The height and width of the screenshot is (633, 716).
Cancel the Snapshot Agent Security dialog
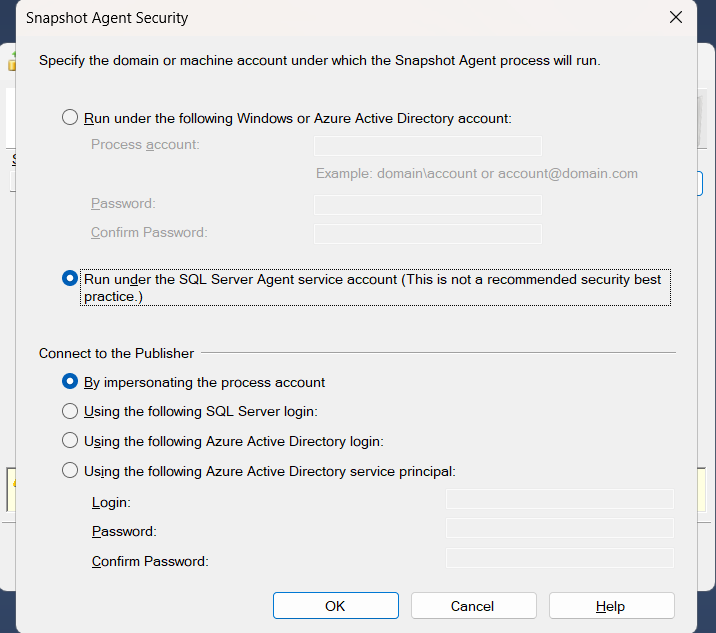click(x=473, y=606)
